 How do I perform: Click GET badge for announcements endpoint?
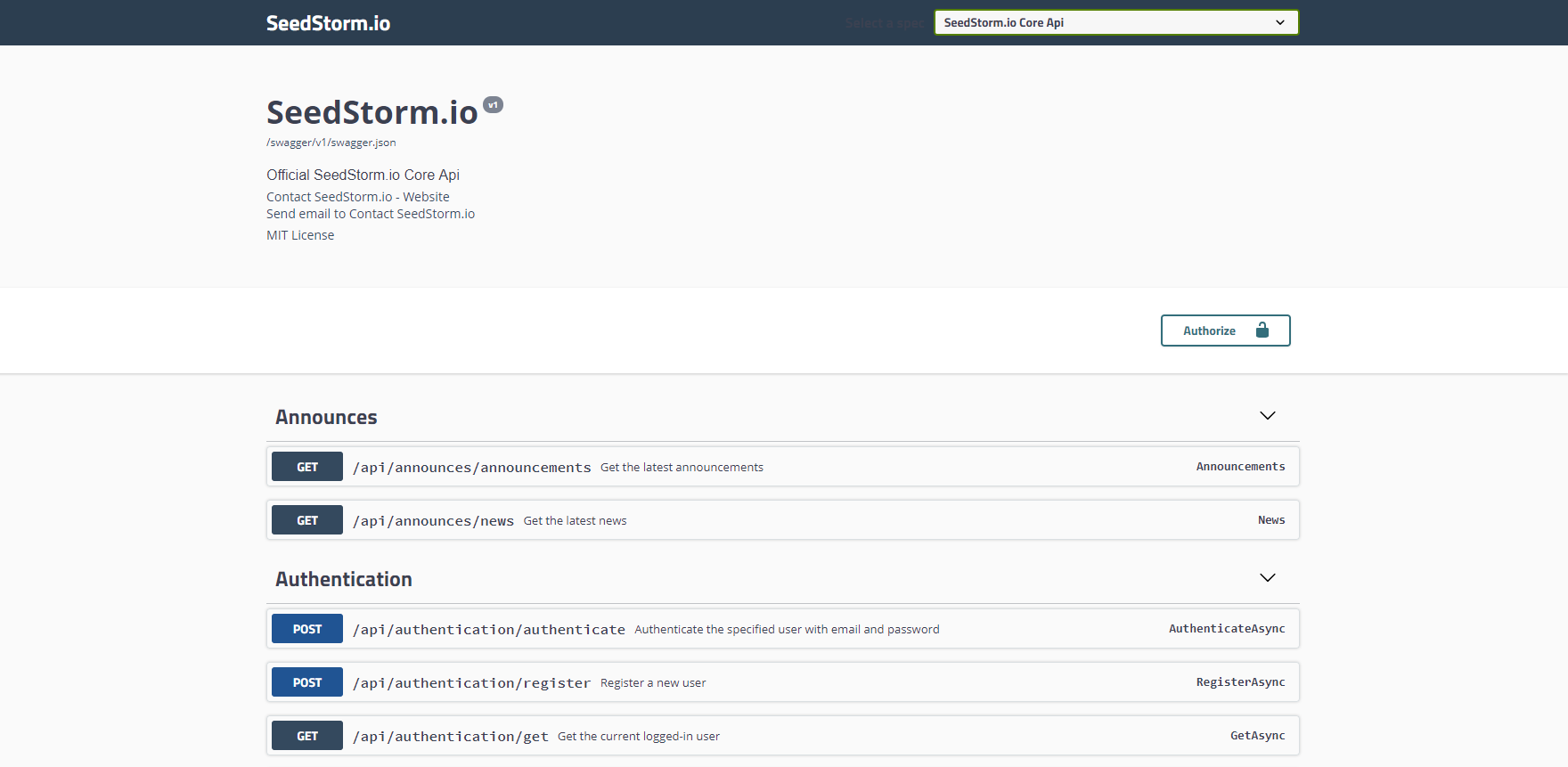[307, 467]
